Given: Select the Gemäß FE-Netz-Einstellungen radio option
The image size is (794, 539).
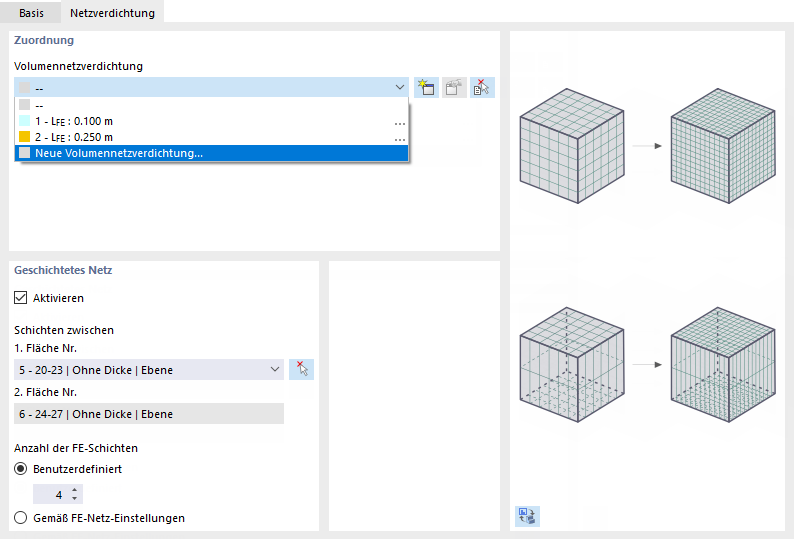Looking at the screenshot, I should 21,518.
